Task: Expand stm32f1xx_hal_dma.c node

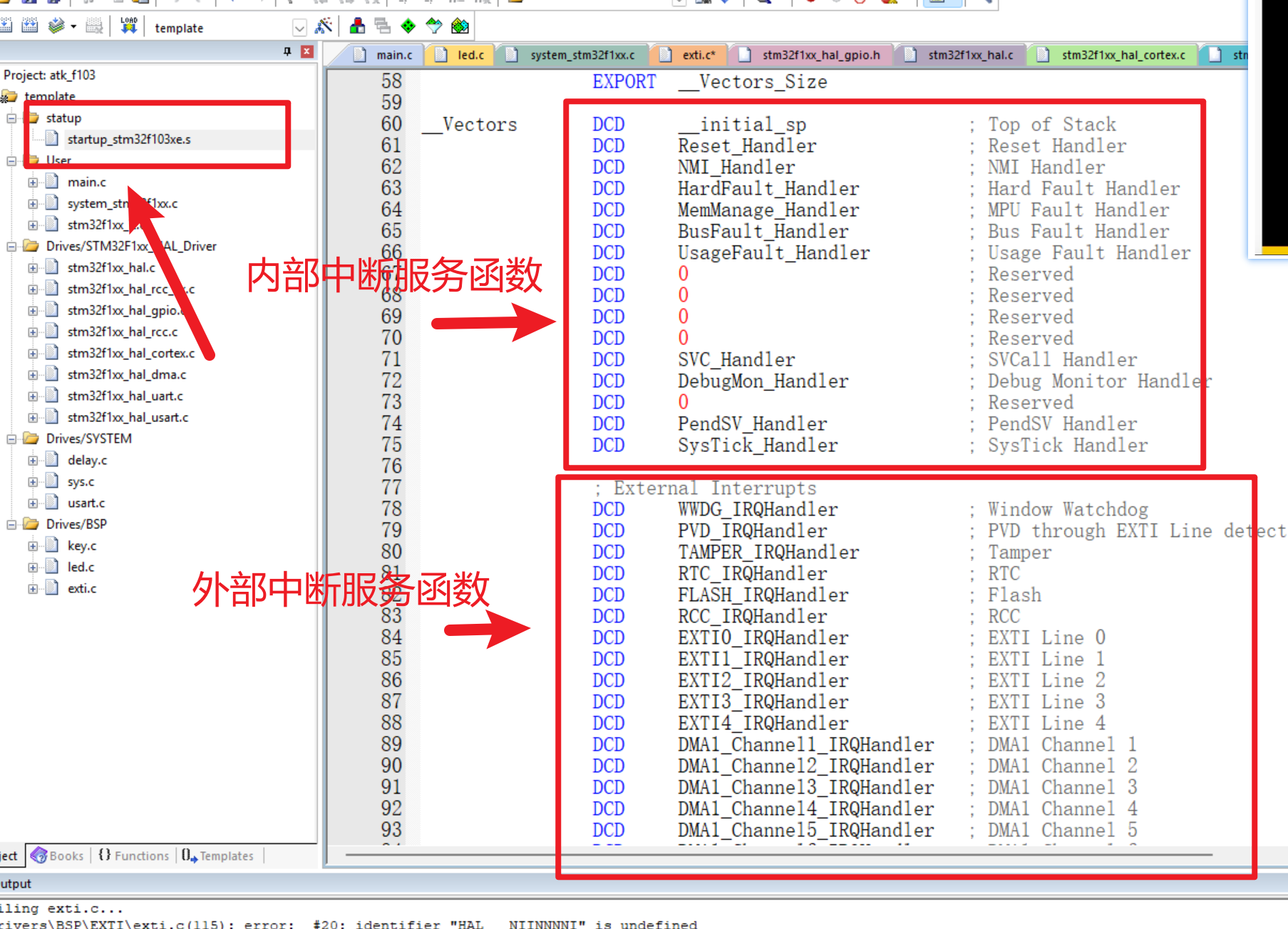Action: pos(33,375)
